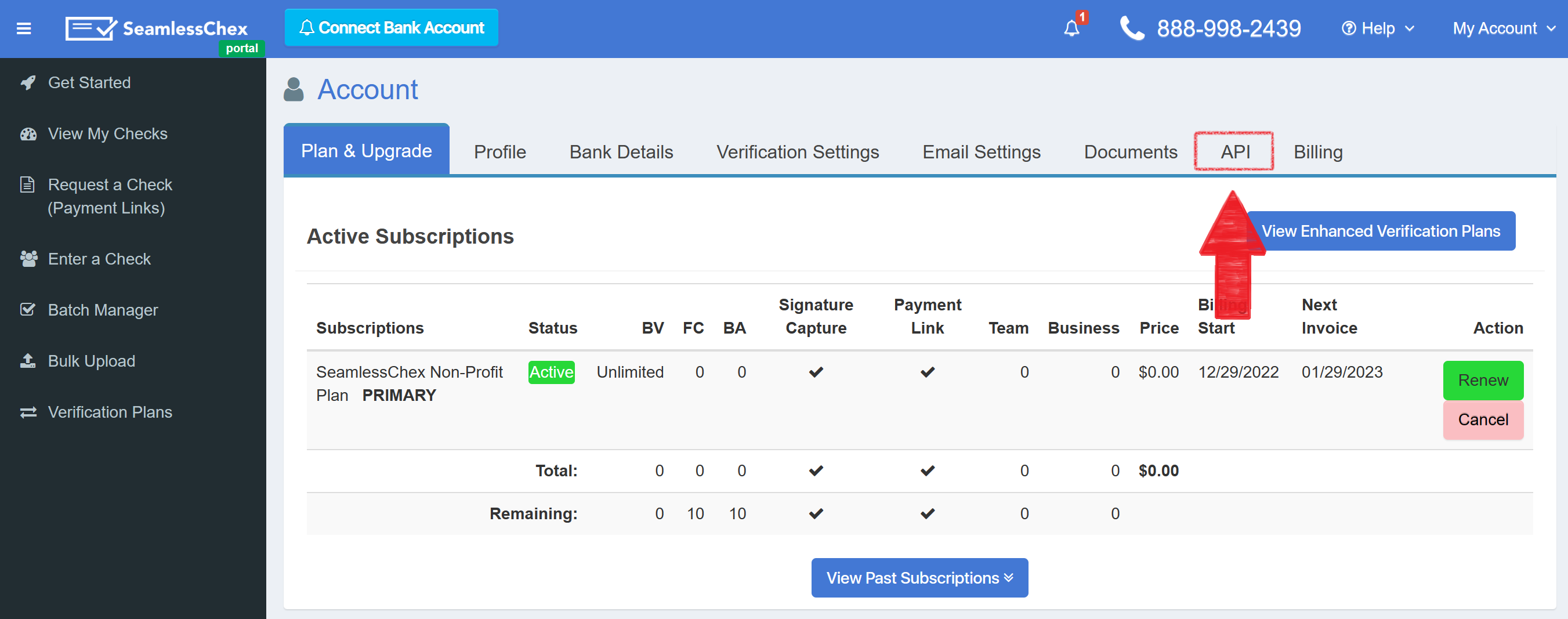Click SeamlessChex Non-Profit Plan name
The height and width of the screenshot is (619, 1568).
coord(409,383)
